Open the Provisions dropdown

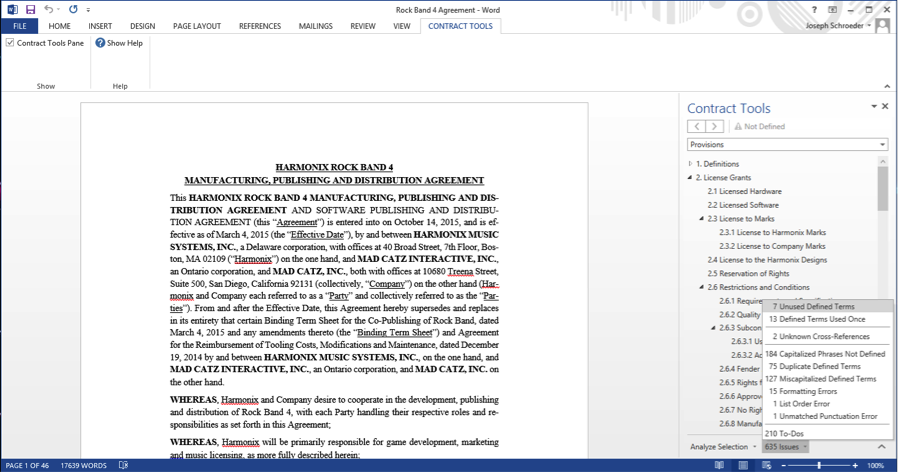tap(787, 144)
